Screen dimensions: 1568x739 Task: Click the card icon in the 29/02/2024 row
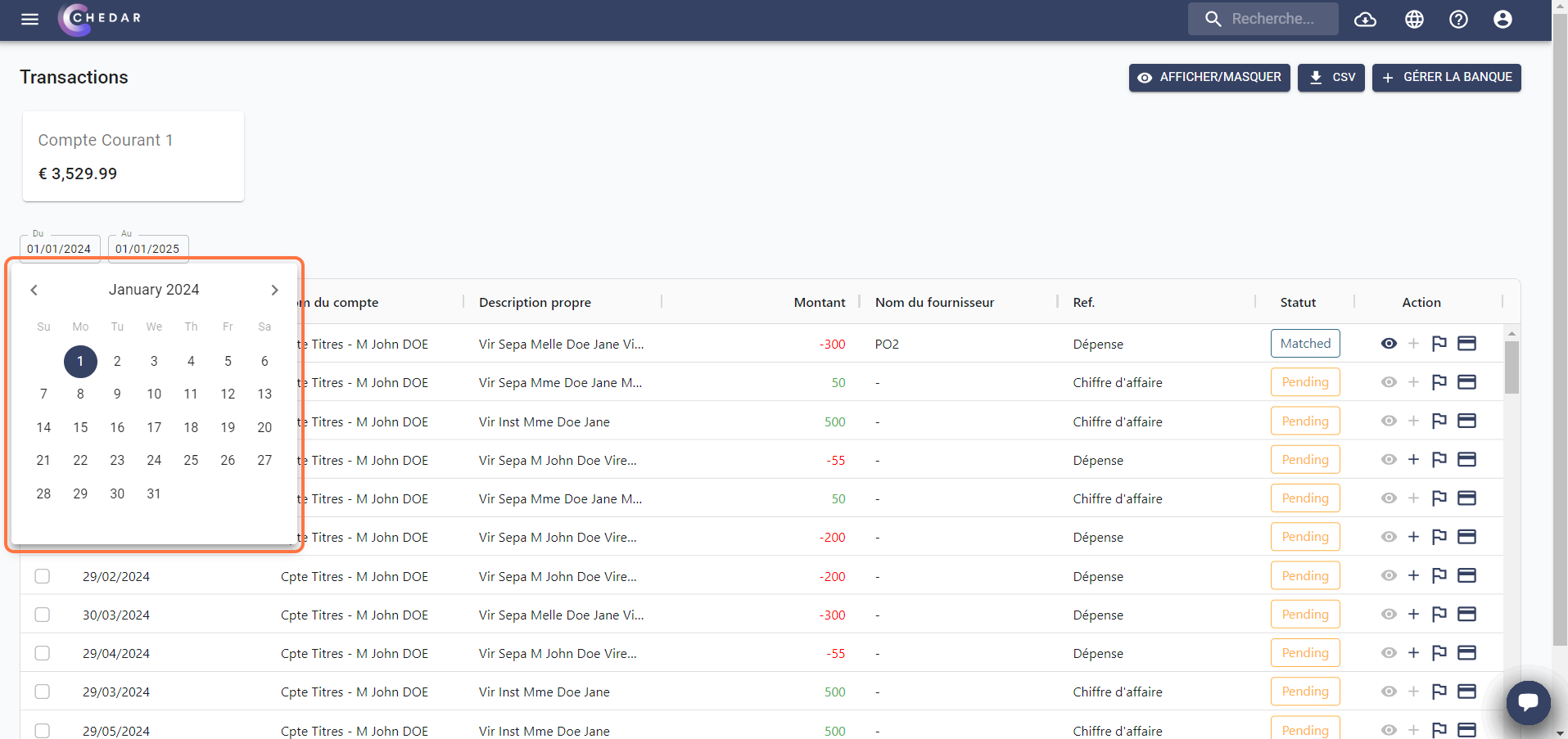coord(1466,576)
